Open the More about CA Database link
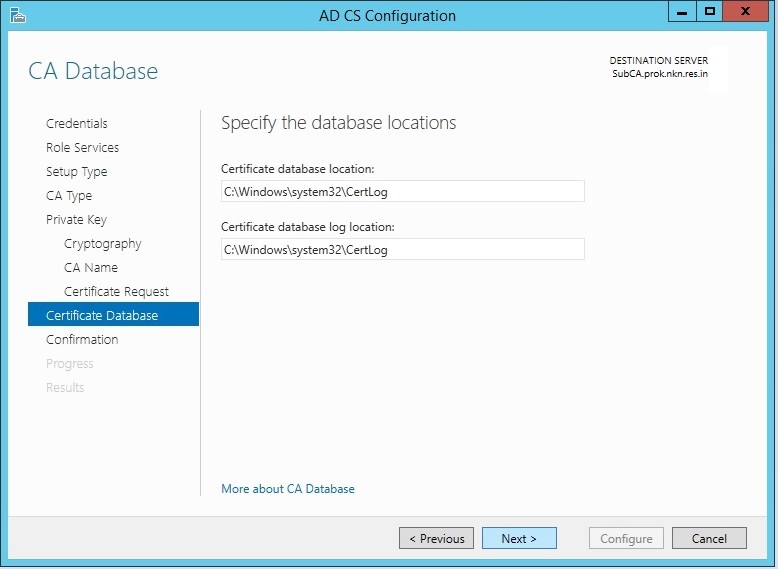Viewport: 778px width, 569px height. [x=288, y=489]
